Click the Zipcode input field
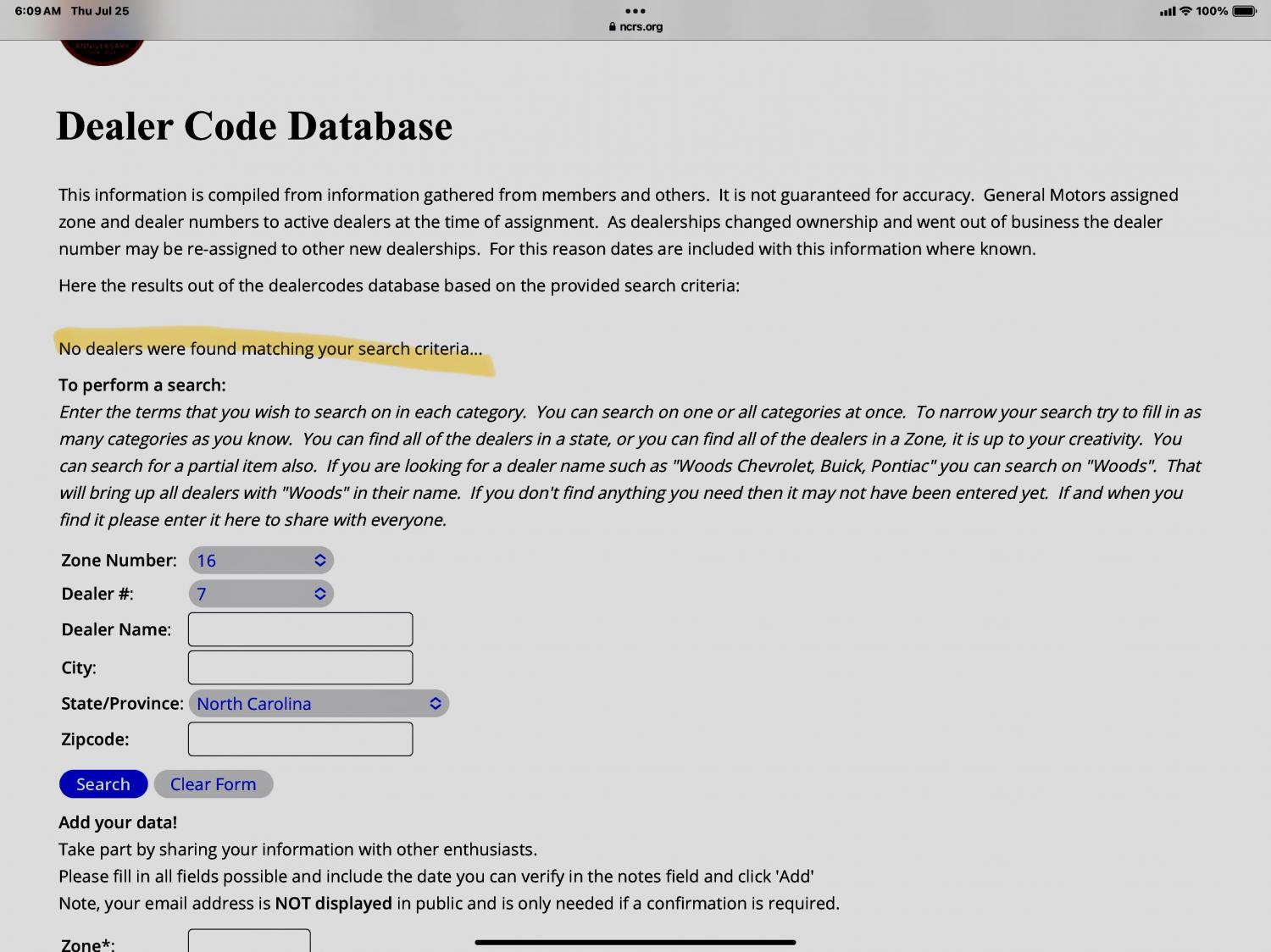The image size is (1271, 952). (300, 739)
